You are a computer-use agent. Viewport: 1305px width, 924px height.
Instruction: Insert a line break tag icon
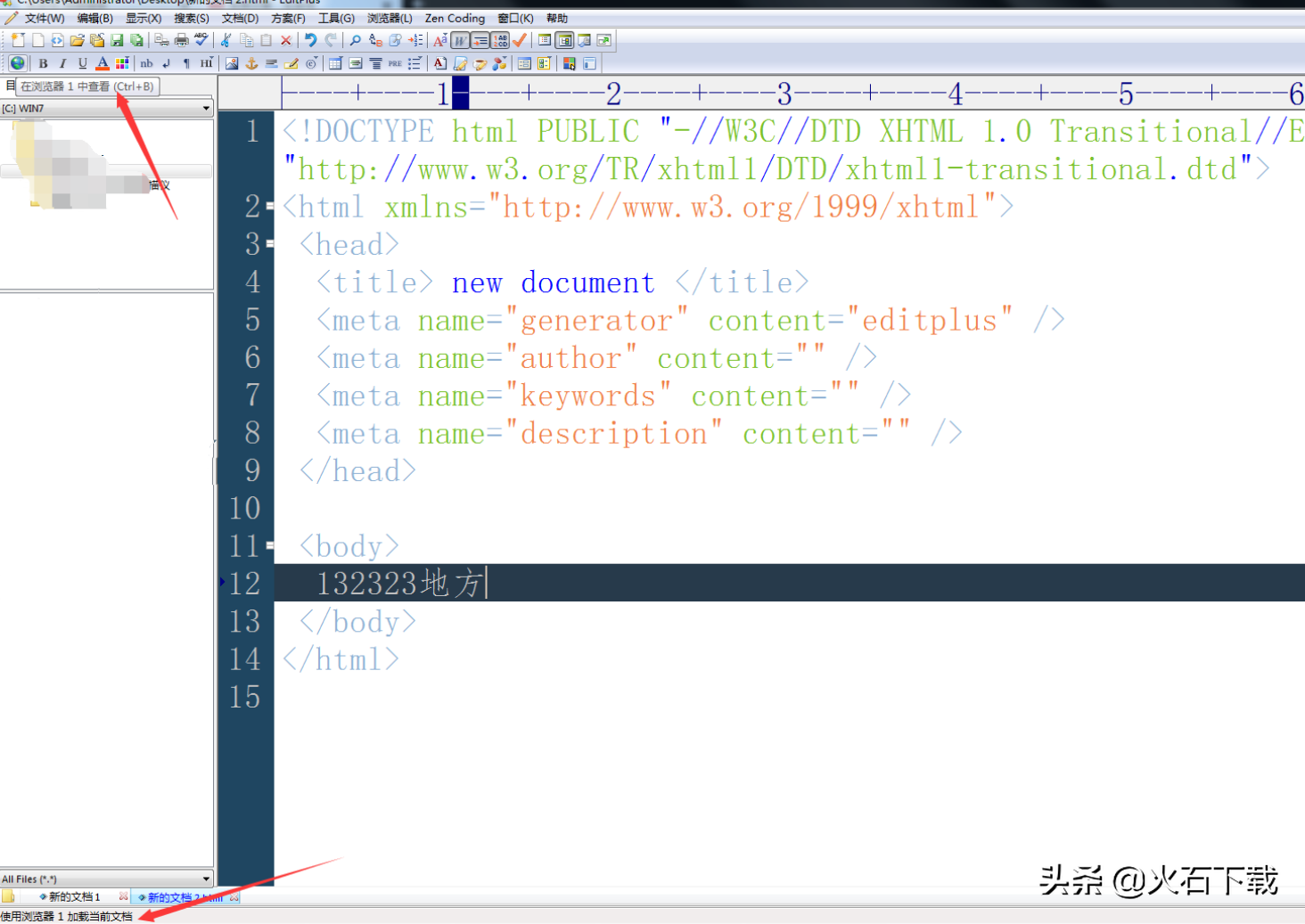[167, 63]
